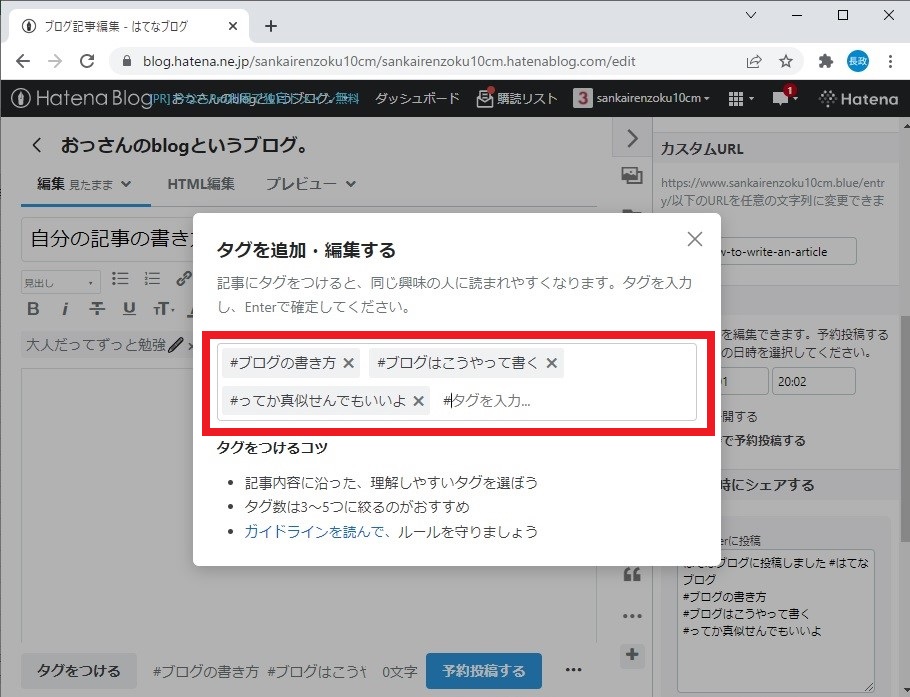The height and width of the screenshot is (697, 910).
Task: Open a new Chrome tab
Action: click(271, 26)
